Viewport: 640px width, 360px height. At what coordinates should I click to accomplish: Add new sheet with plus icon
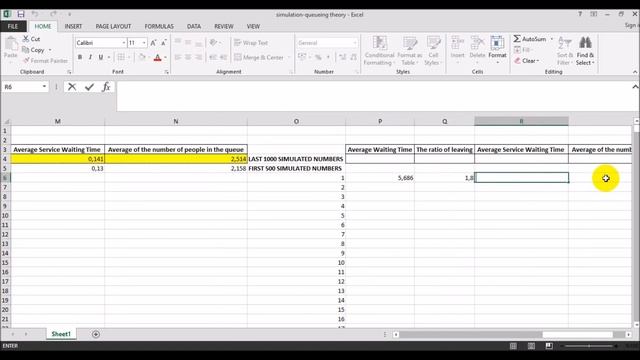click(x=96, y=334)
